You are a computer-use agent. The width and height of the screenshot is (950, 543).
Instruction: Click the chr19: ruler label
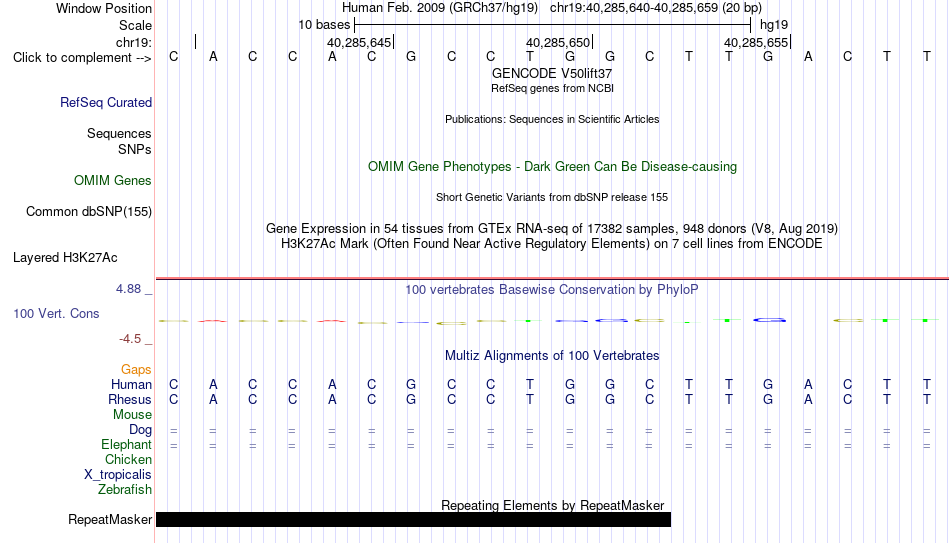(134, 42)
